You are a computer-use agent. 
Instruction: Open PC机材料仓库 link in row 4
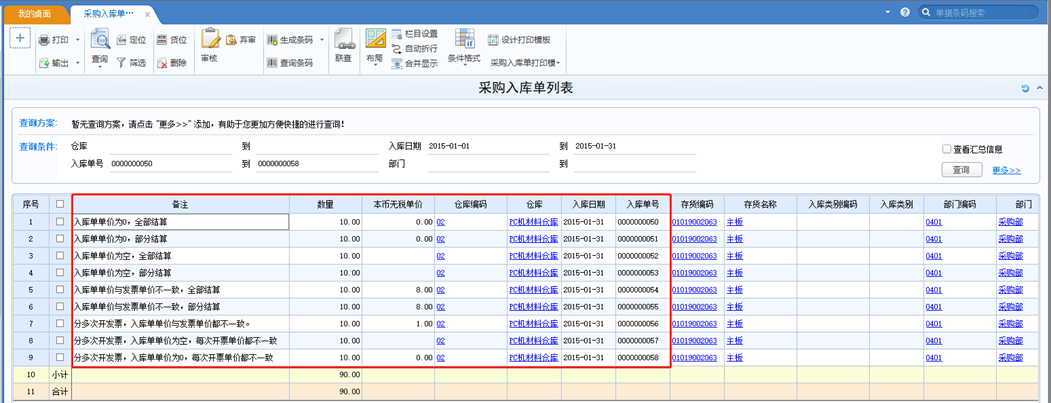click(x=534, y=273)
